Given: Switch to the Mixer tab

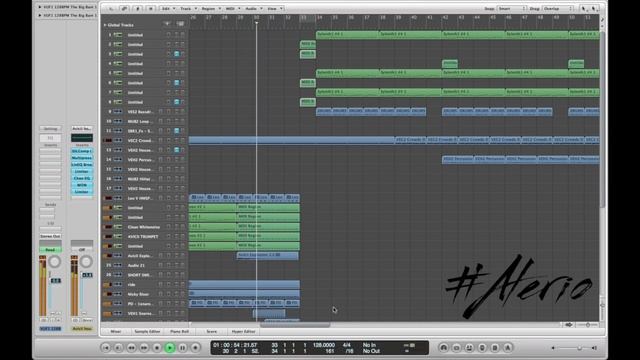Looking at the screenshot, I should click(116, 331).
